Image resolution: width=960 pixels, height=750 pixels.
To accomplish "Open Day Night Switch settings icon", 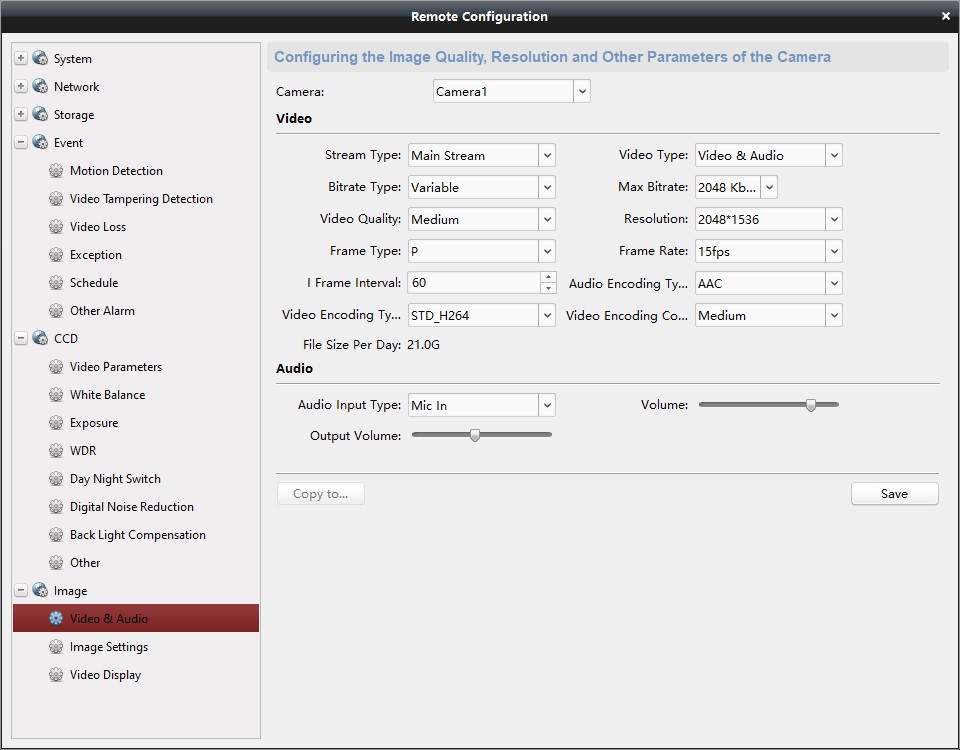I will pos(56,478).
